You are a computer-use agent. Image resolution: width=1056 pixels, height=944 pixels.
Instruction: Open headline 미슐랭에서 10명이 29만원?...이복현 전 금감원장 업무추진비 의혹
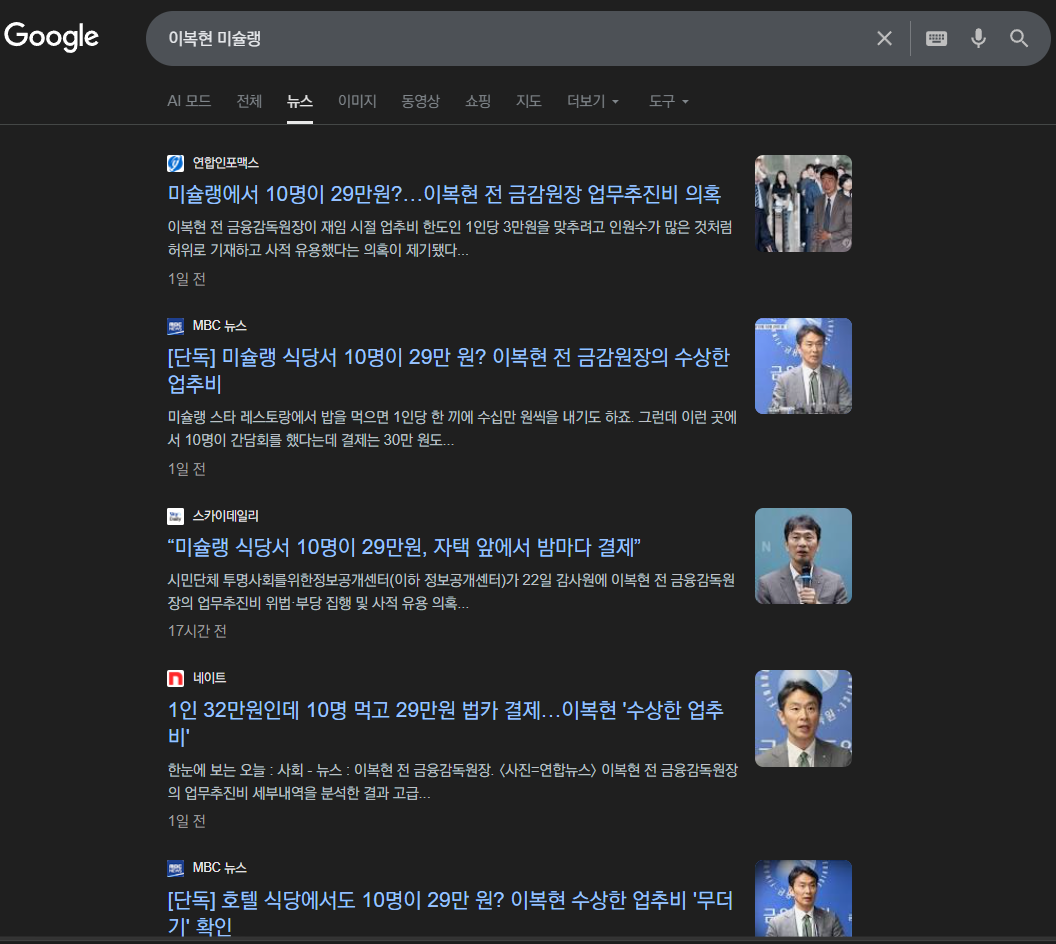(444, 195)
